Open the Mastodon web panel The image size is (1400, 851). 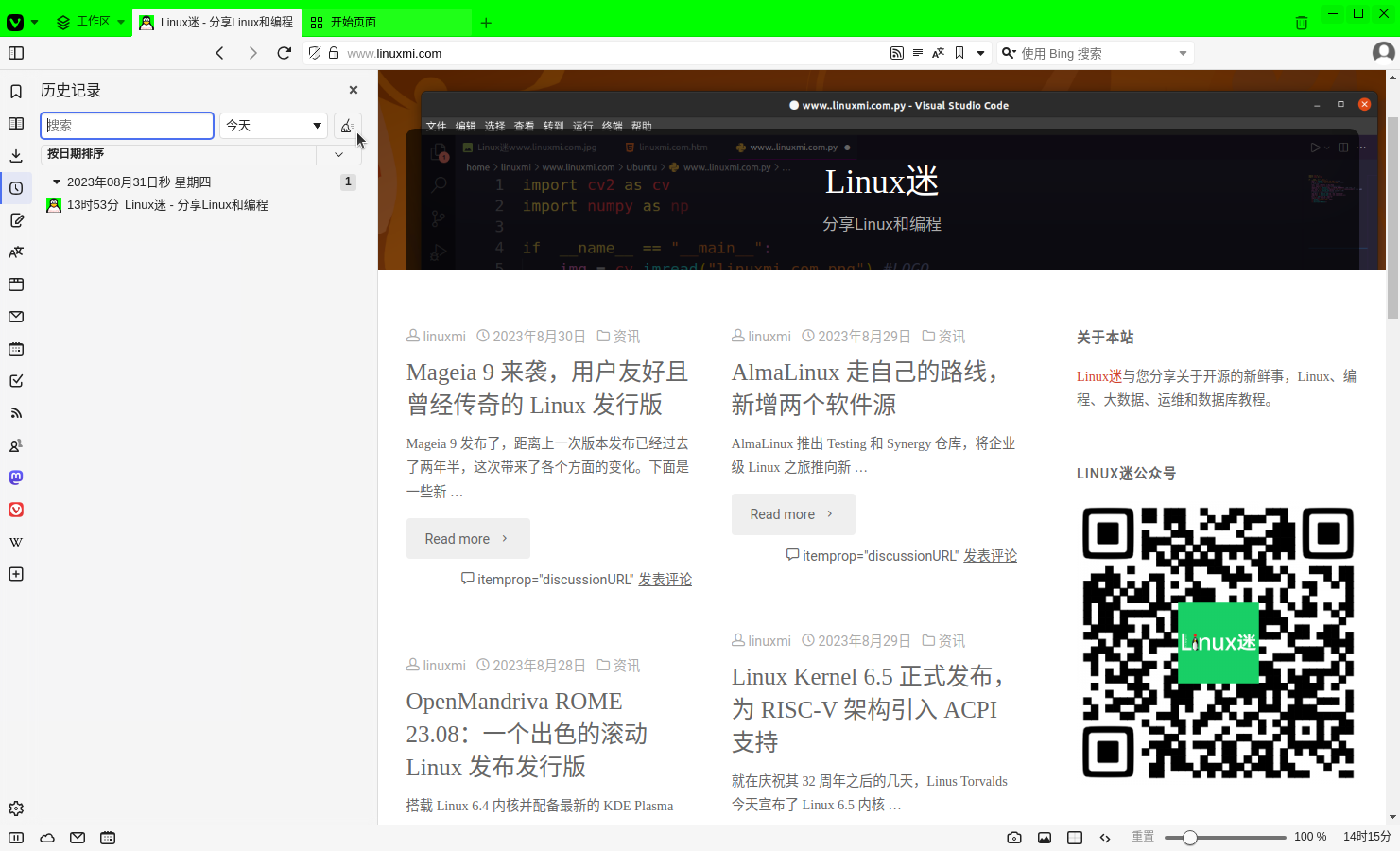tap(16, 478)
